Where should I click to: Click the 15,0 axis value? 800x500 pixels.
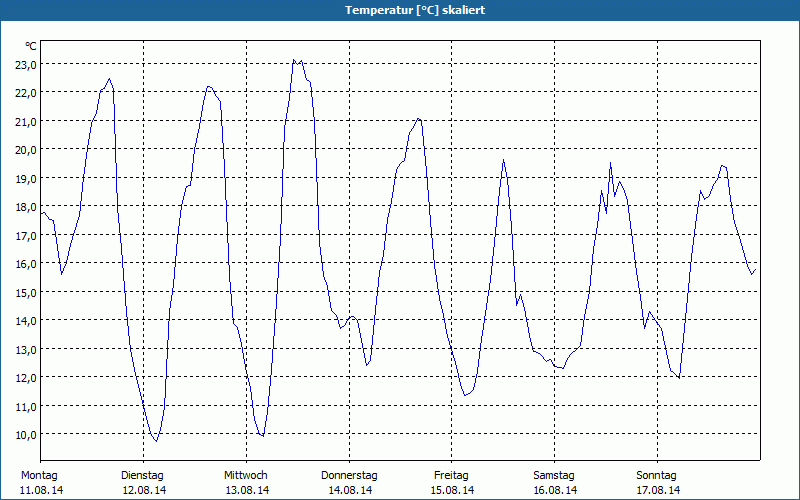(x=26, y=292)
